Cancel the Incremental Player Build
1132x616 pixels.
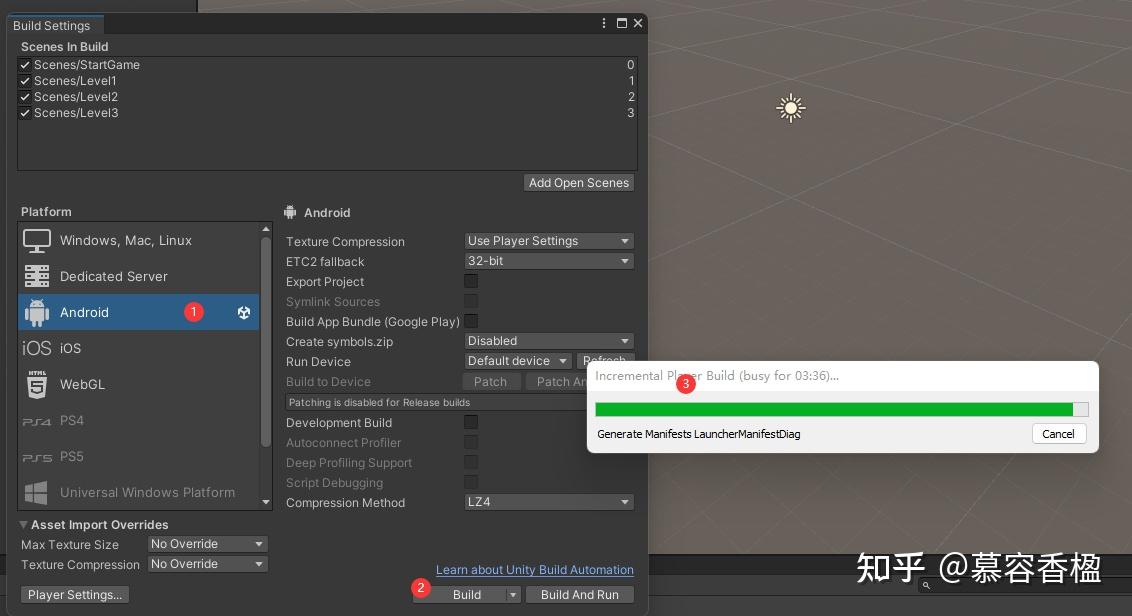1058,434
